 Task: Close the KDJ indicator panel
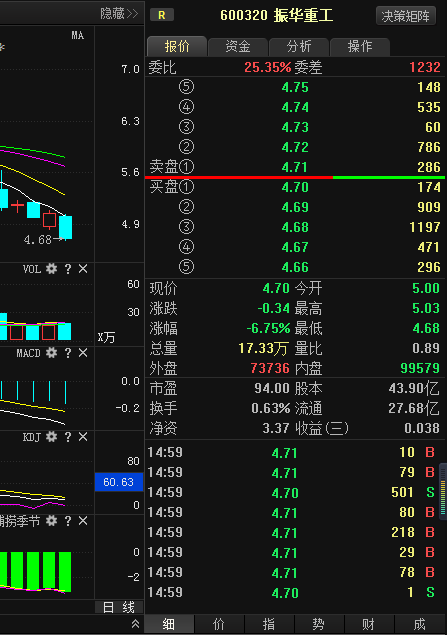coord(83,437)
